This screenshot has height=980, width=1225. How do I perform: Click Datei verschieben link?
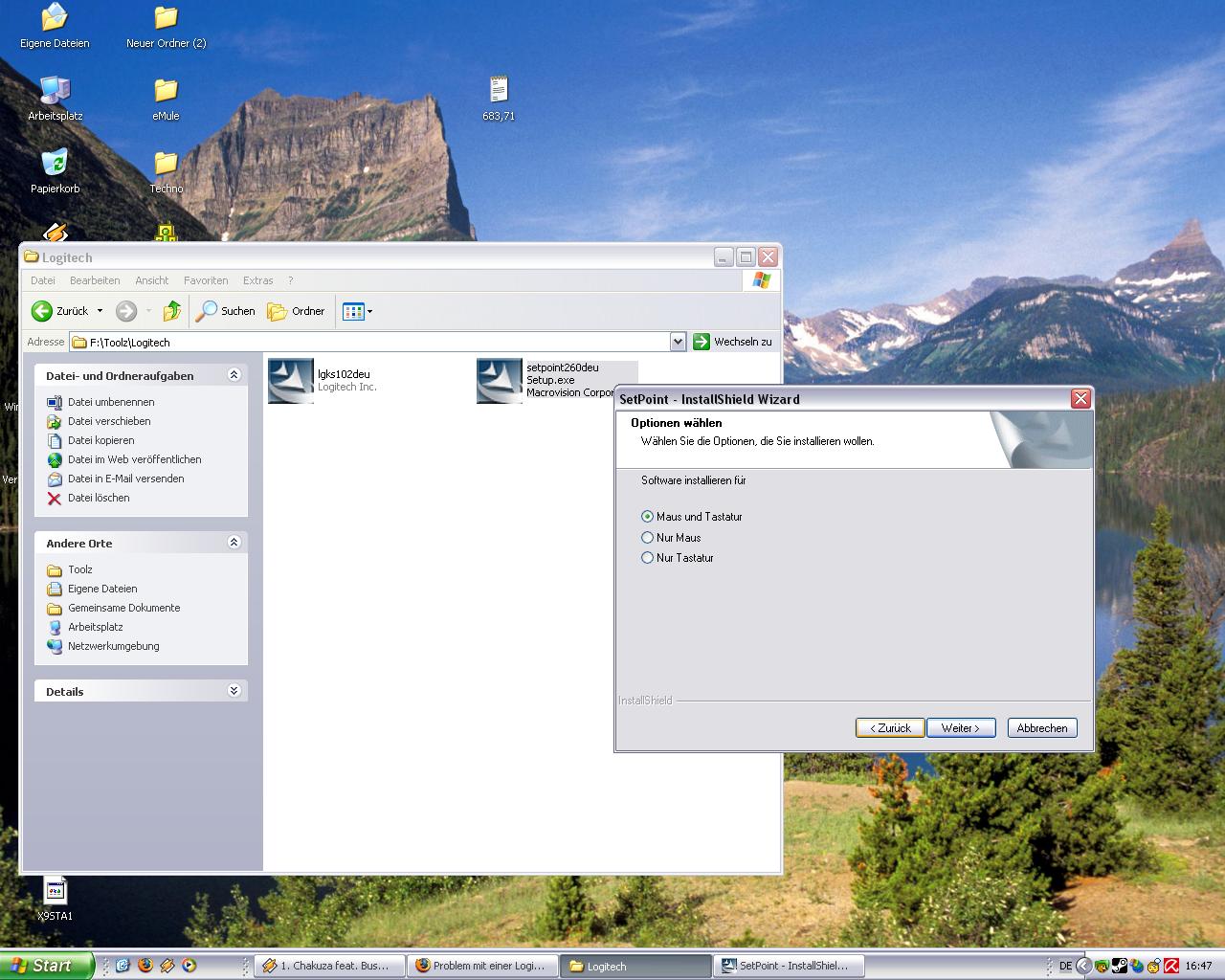click(x=109, y=421)
